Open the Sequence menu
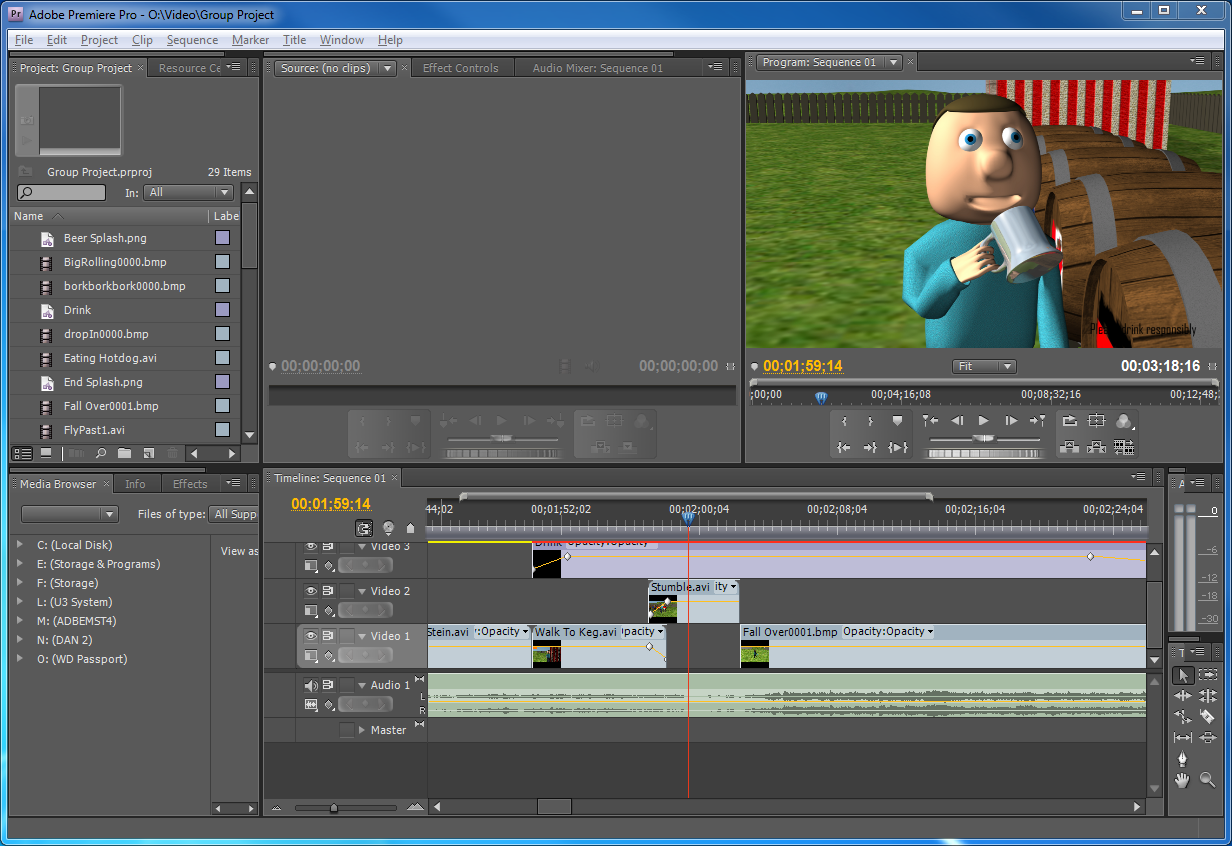 click(x=192, y=40)
